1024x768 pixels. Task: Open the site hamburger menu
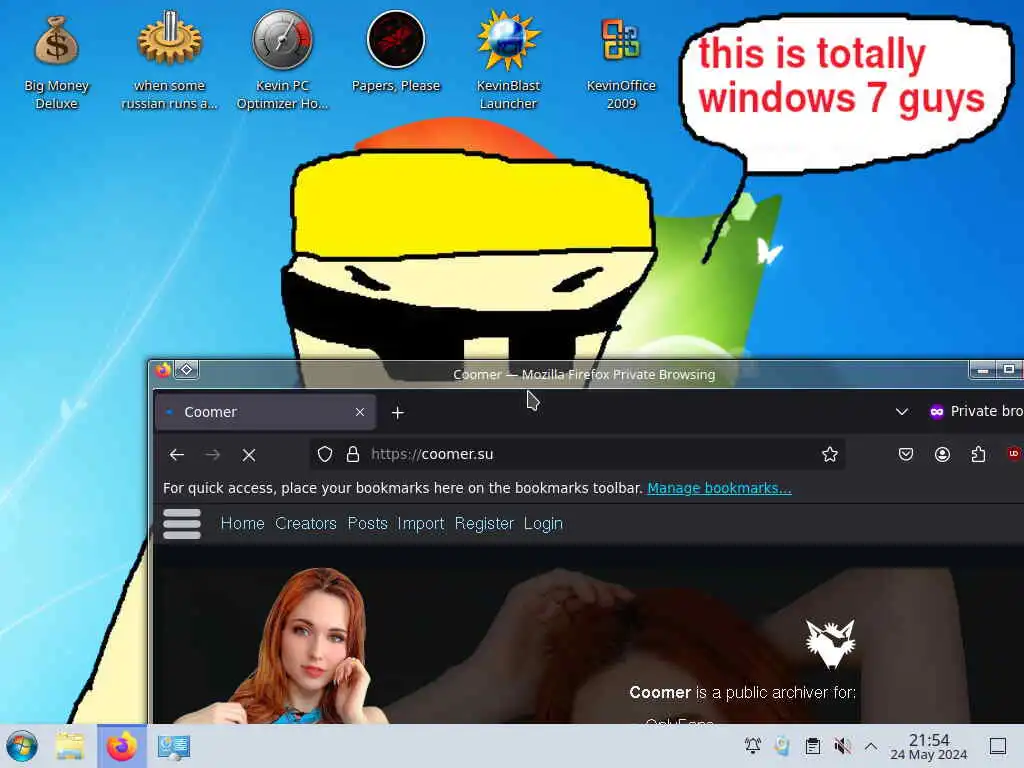pyautogui.click(x=182, y=524)
